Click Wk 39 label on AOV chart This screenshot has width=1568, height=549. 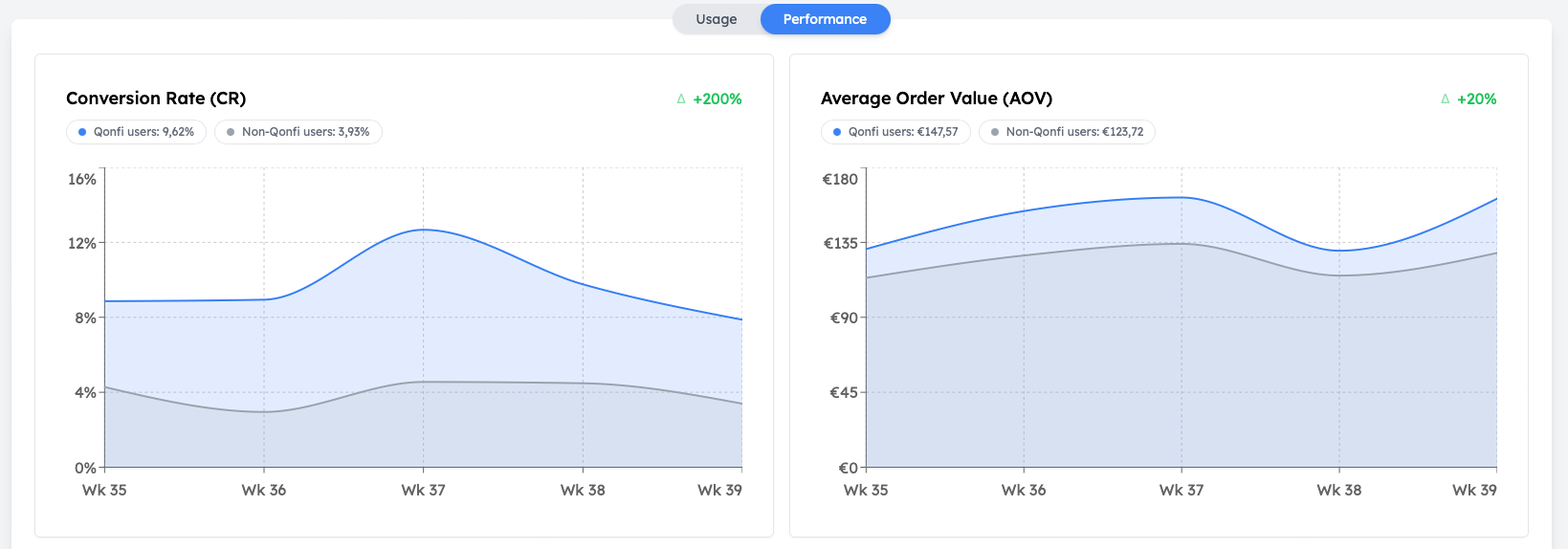[1474, 490]
